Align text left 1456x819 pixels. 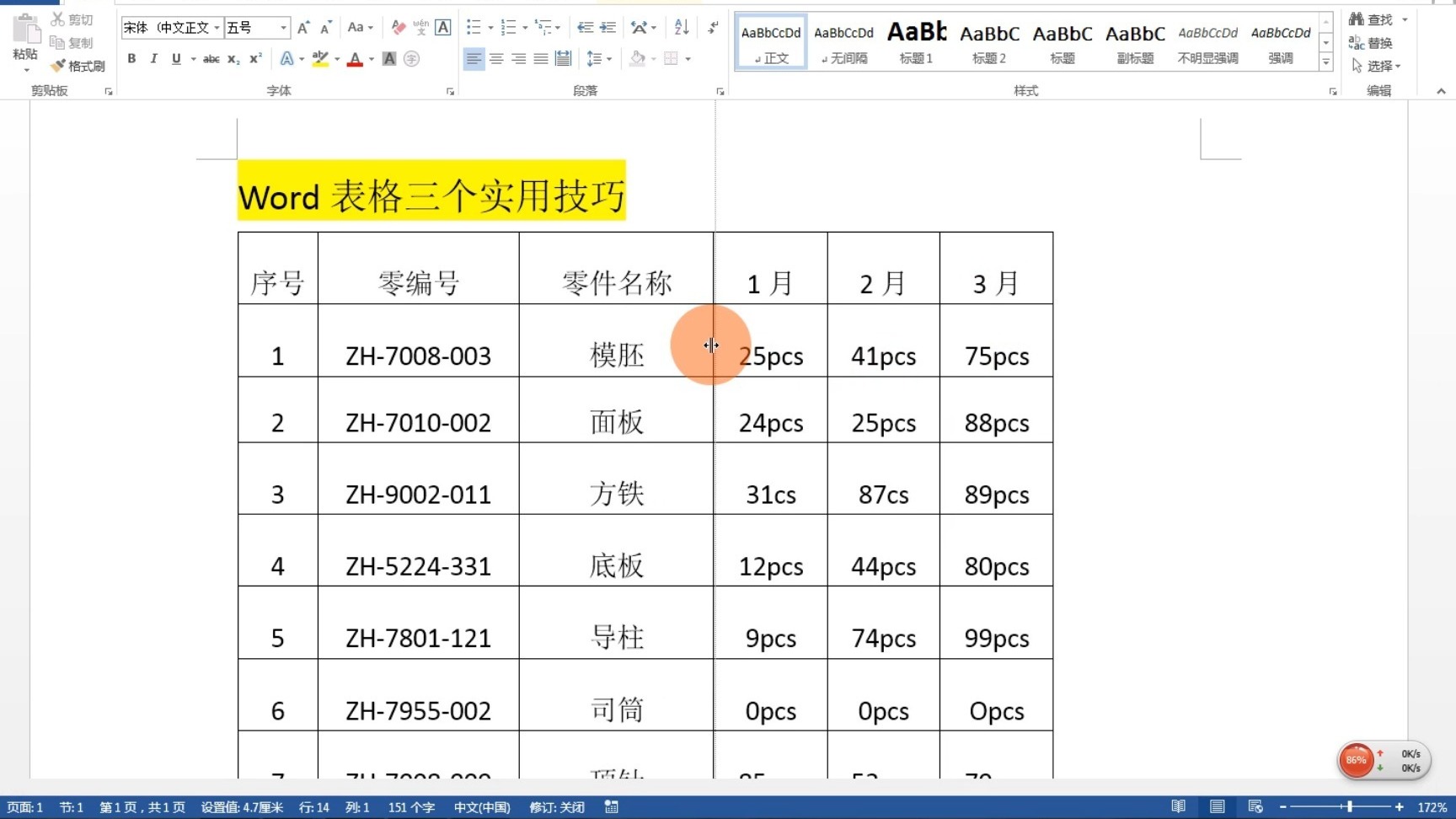click(474, 58)
